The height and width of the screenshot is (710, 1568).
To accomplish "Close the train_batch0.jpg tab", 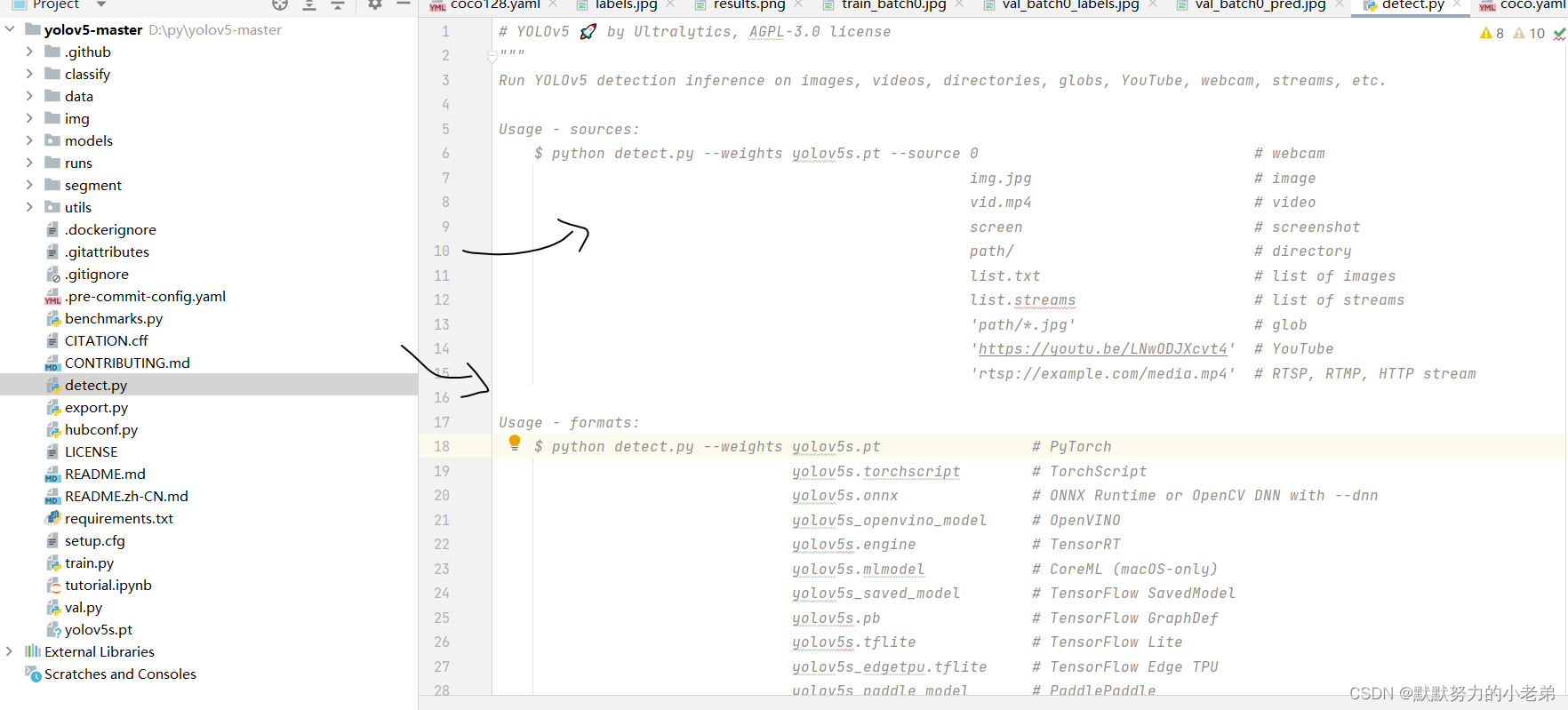I will tap(959, 4).
